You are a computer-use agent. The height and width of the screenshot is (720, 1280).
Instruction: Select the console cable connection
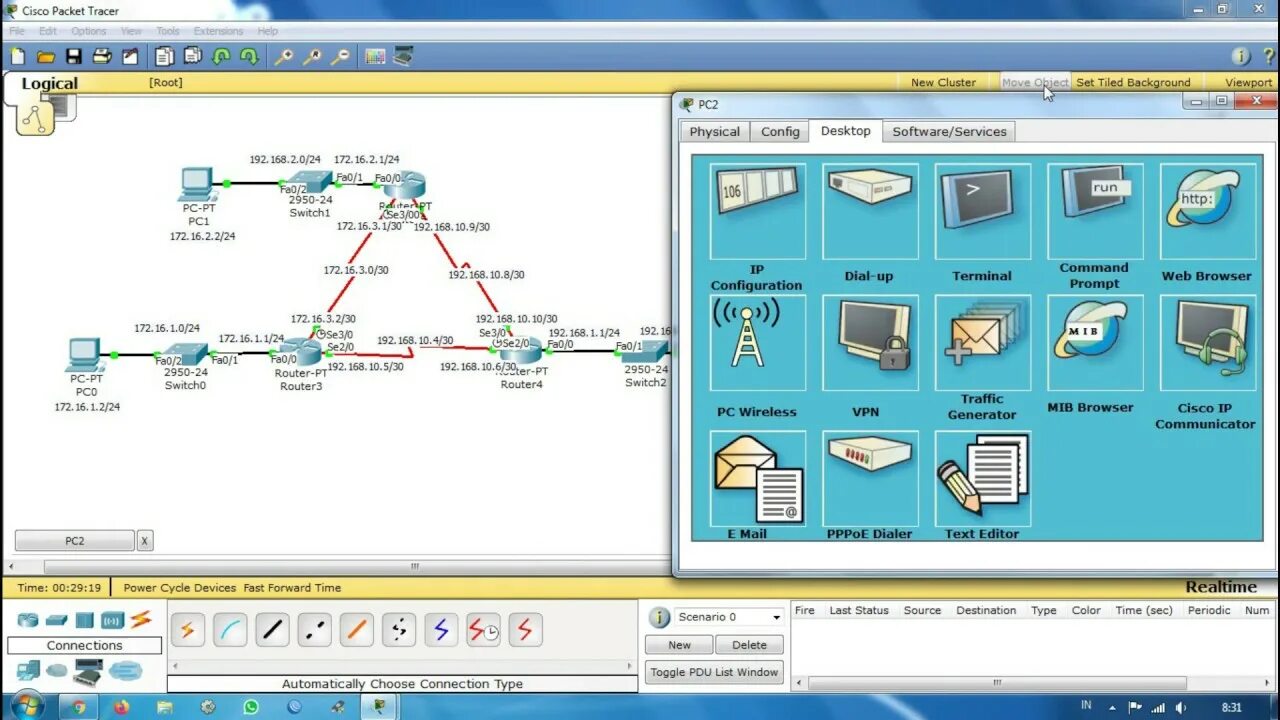[x=230, y=630]
